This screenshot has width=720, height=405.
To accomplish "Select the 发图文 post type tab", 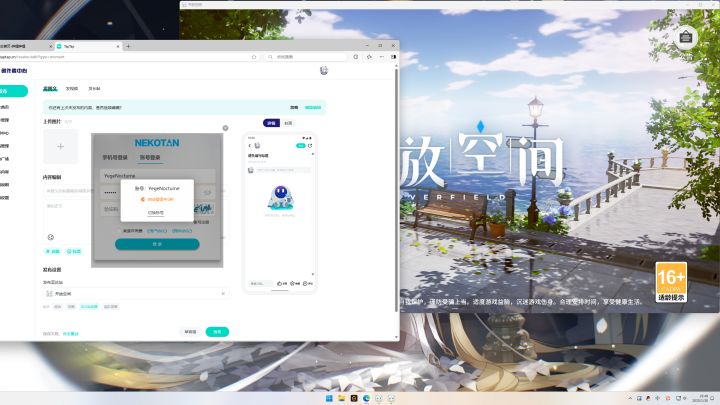I will [50, 89].
